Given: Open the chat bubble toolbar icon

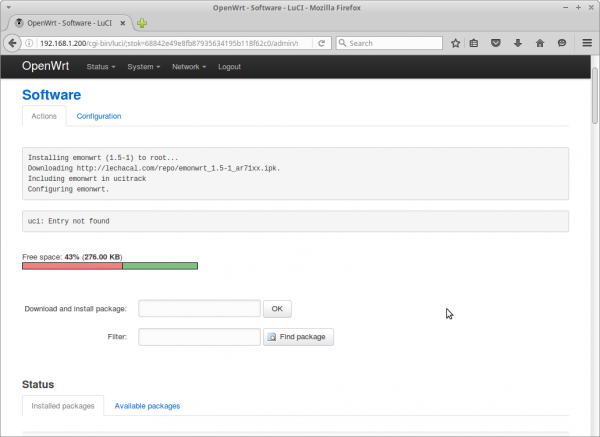Looking at the screenshot, I should pyautogui.click(x=562, y=43).
